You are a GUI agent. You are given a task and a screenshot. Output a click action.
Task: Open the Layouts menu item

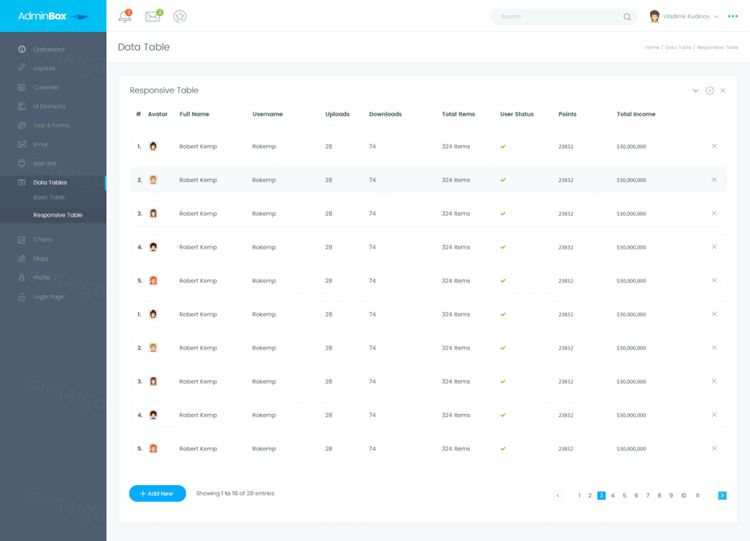[x=44, y=68]
